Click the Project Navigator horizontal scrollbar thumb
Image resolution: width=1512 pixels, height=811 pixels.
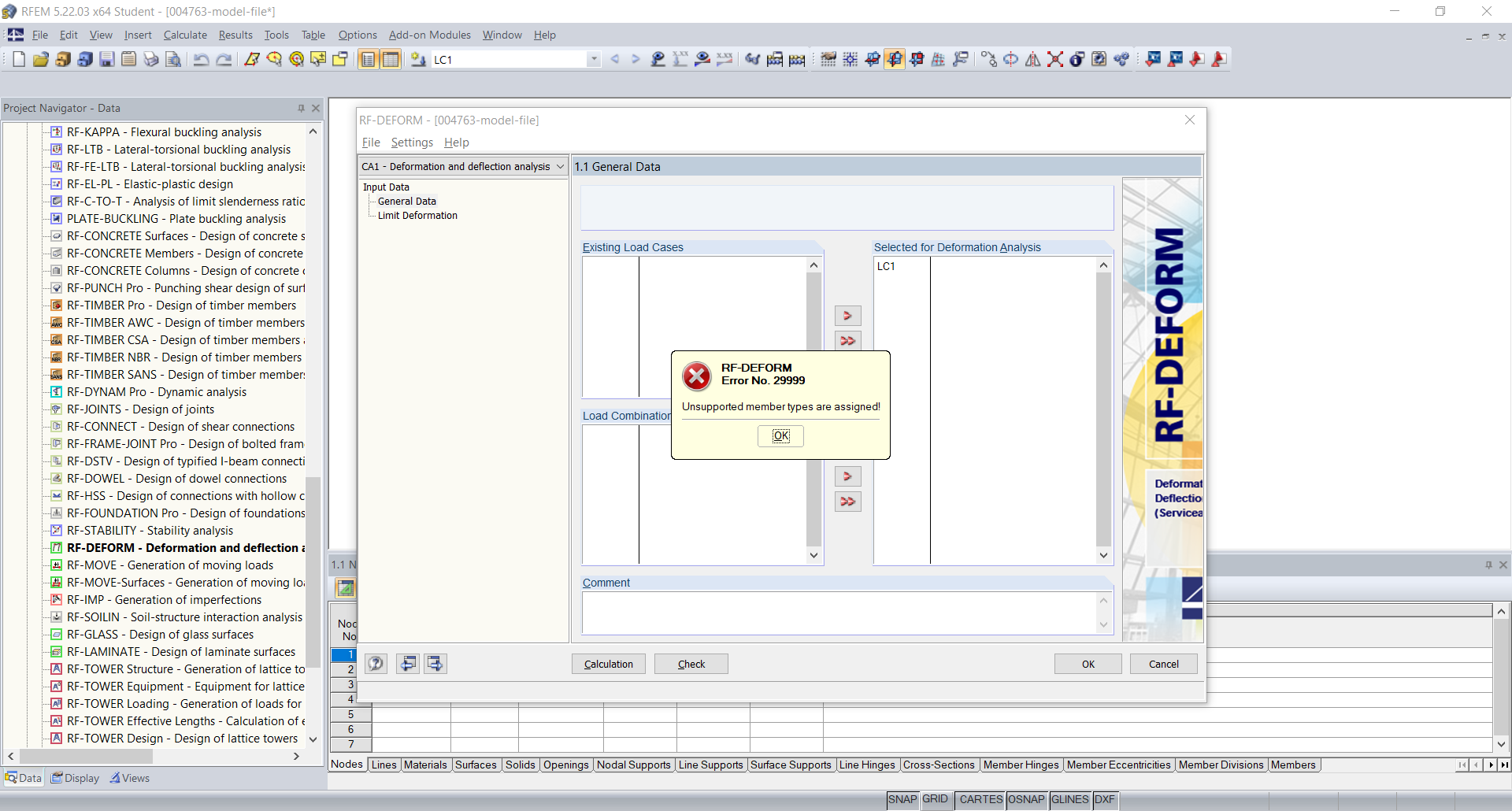pos(85,757)
